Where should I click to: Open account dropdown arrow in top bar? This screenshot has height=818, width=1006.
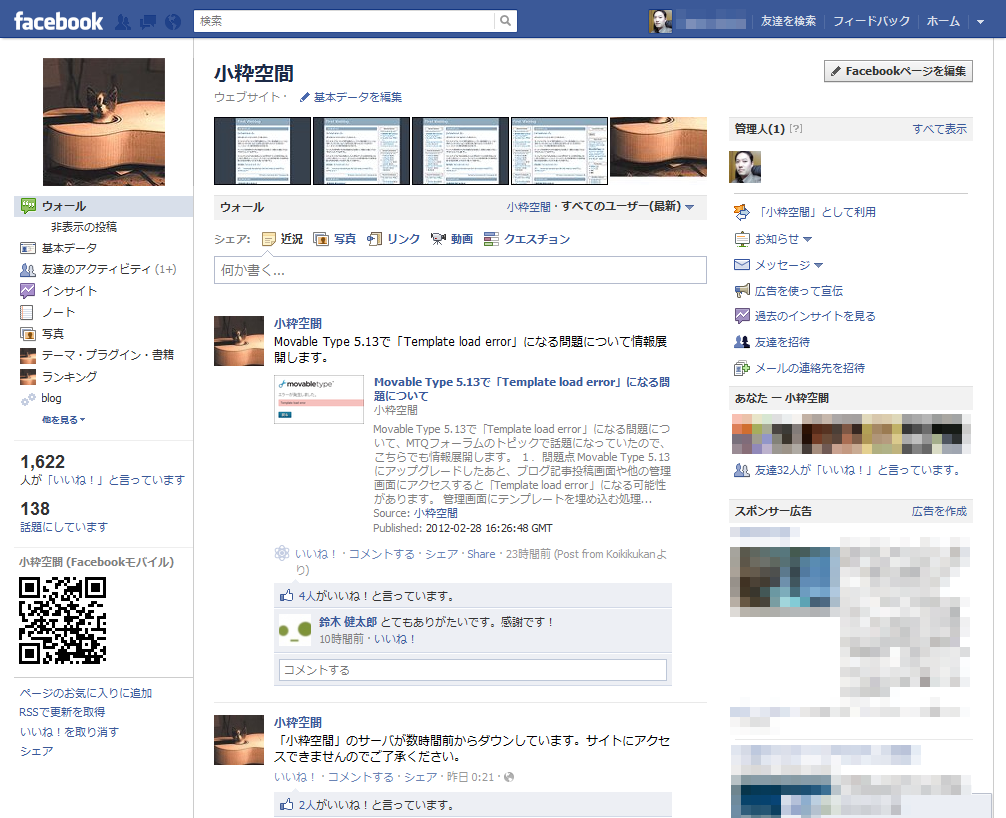980,22
